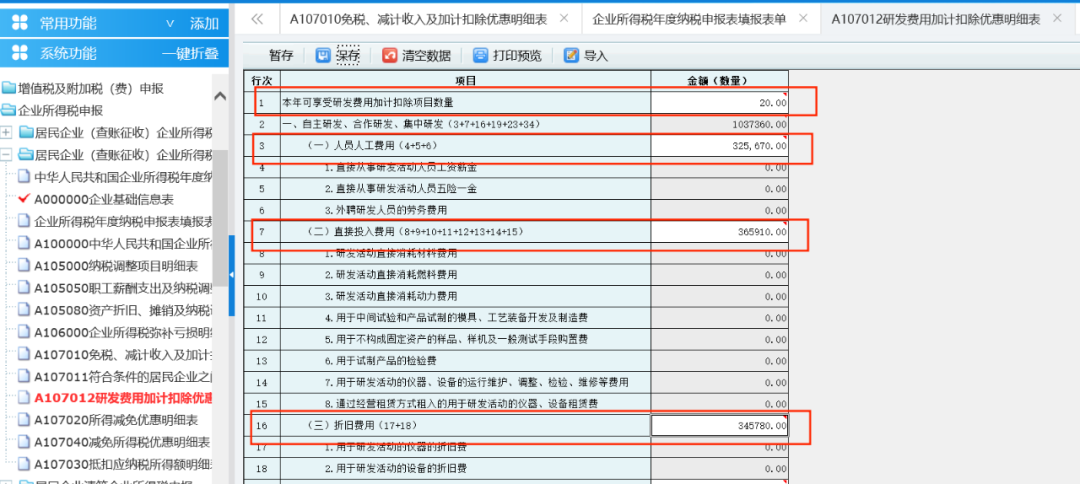The image size is (1080, 484).
Task: Open A105050职工薪酬支出及纳税调整 tree item
Action: coord(123,288)
